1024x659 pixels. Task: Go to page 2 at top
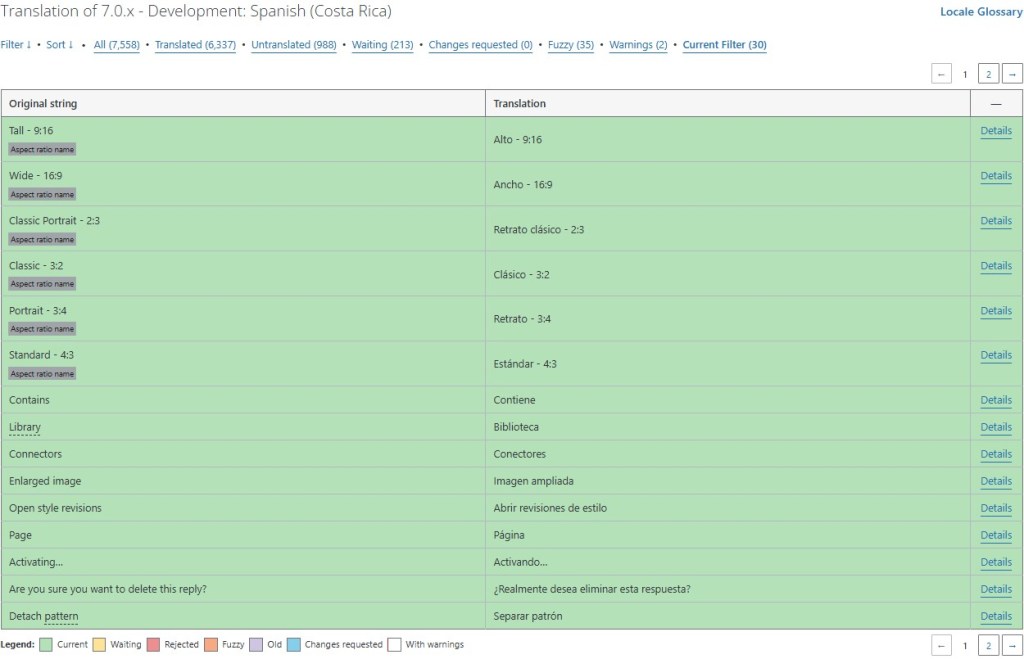point(988,74)
